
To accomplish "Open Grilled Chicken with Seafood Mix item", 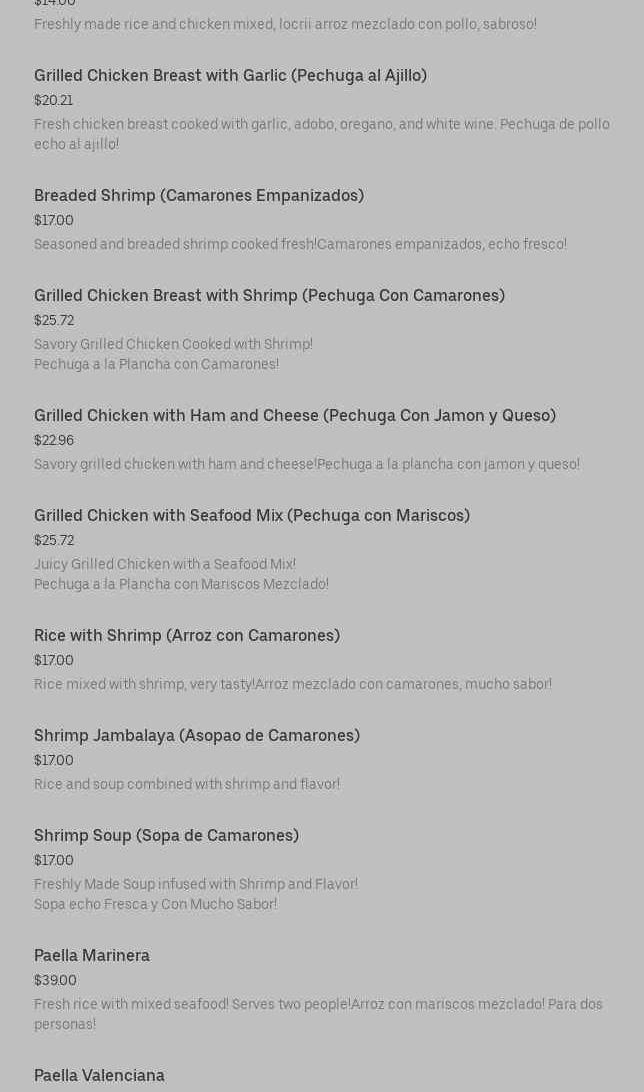I will click(252, 516).
